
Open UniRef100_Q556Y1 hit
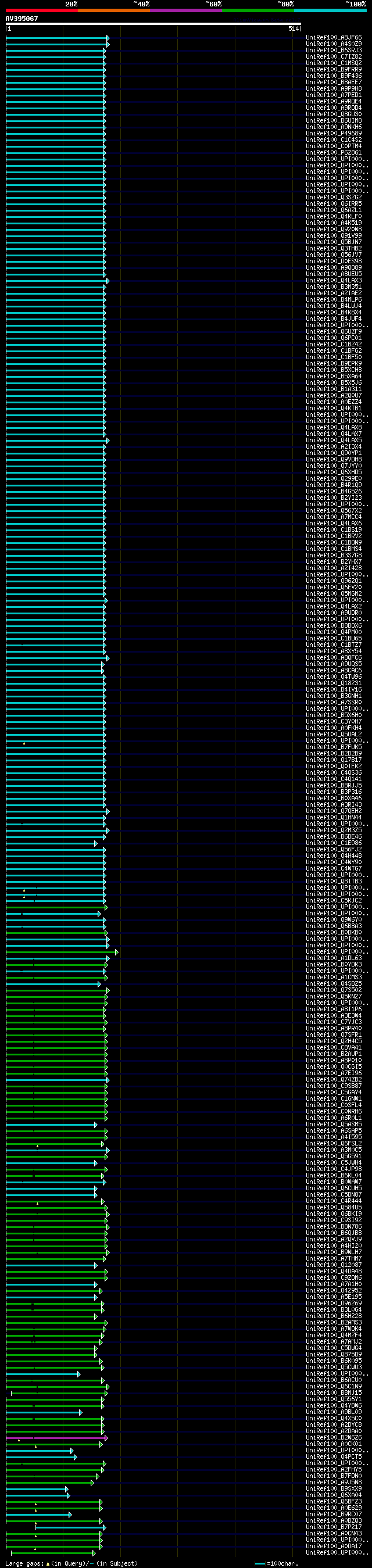tap(334, 1399)
